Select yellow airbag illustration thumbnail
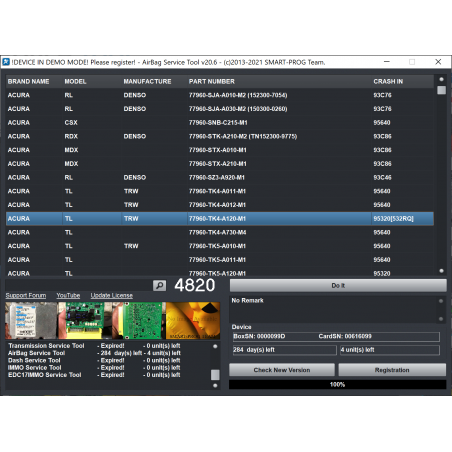Image resolution: width=452 pixels, height=452 pixels. [193, 320]
